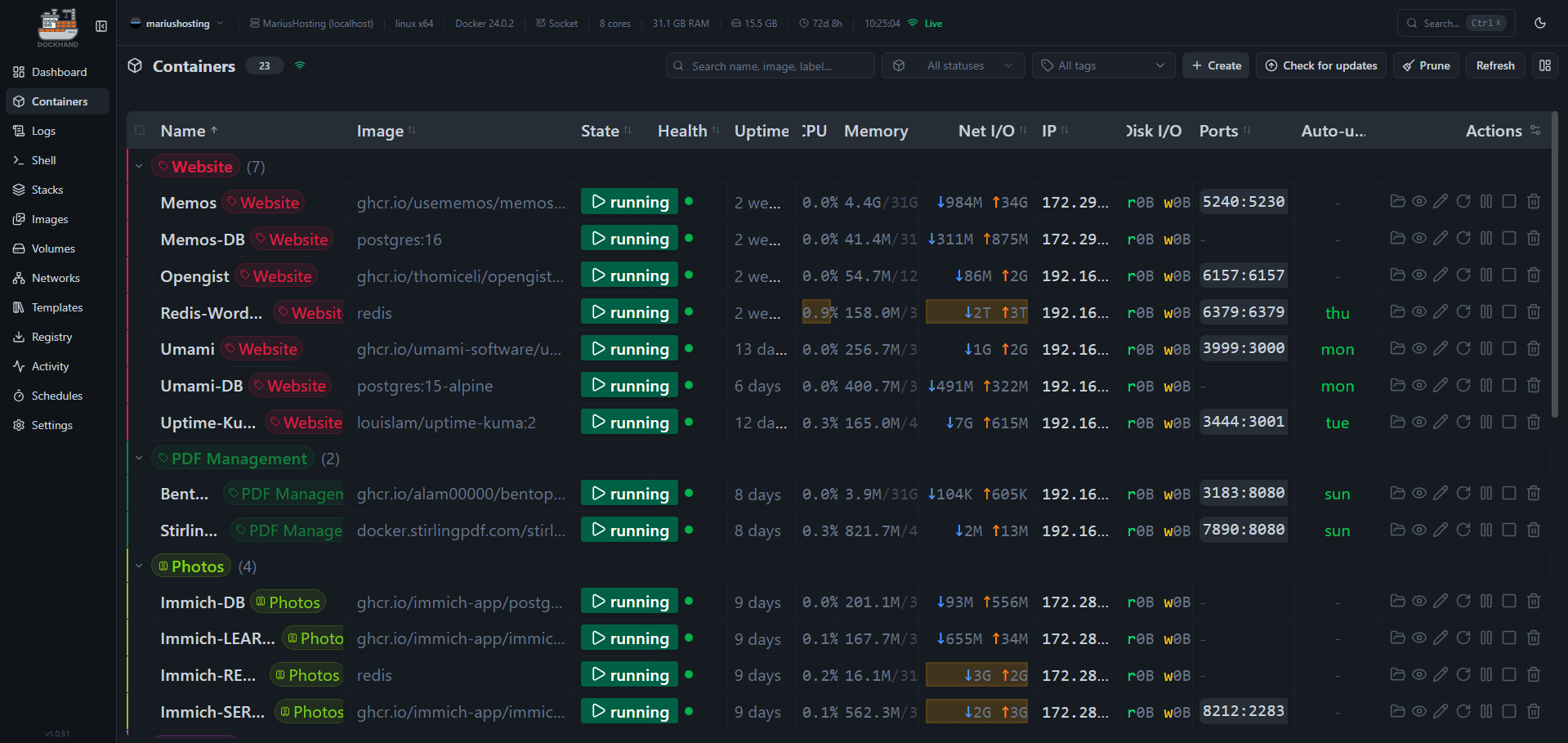Pause the Umami container
Screen dimensions: 1568x743
click(x=1486, y=348)
